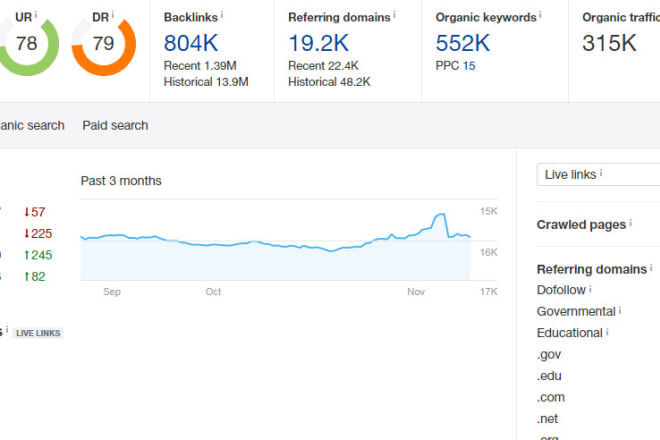The image size is (660, 440).
Task: Click the green up 245 change value
Action: coord(38,255)
